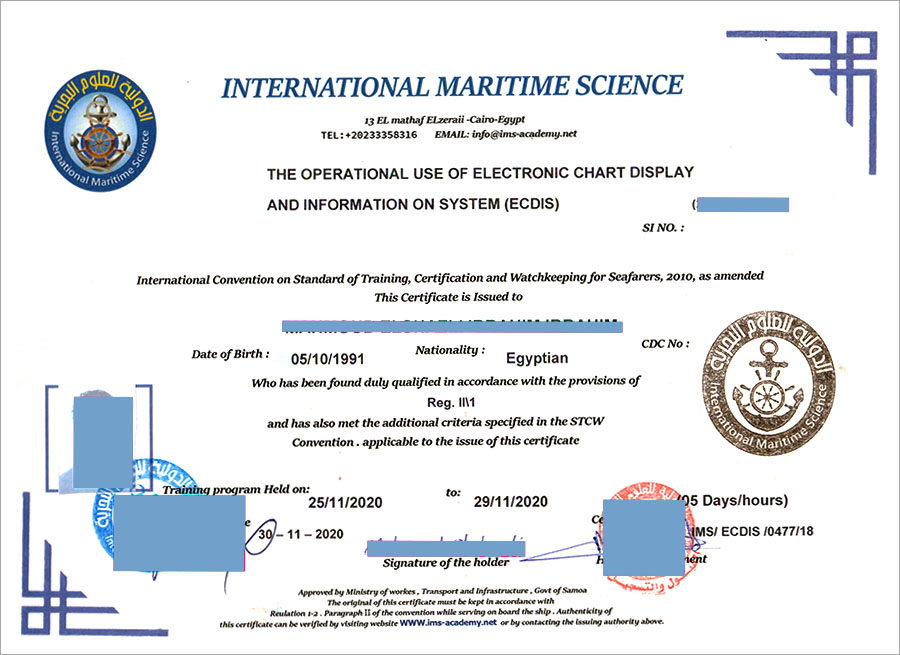Select the nationality value Egyptian
900x655 pixels.
[x=537, y=358]
